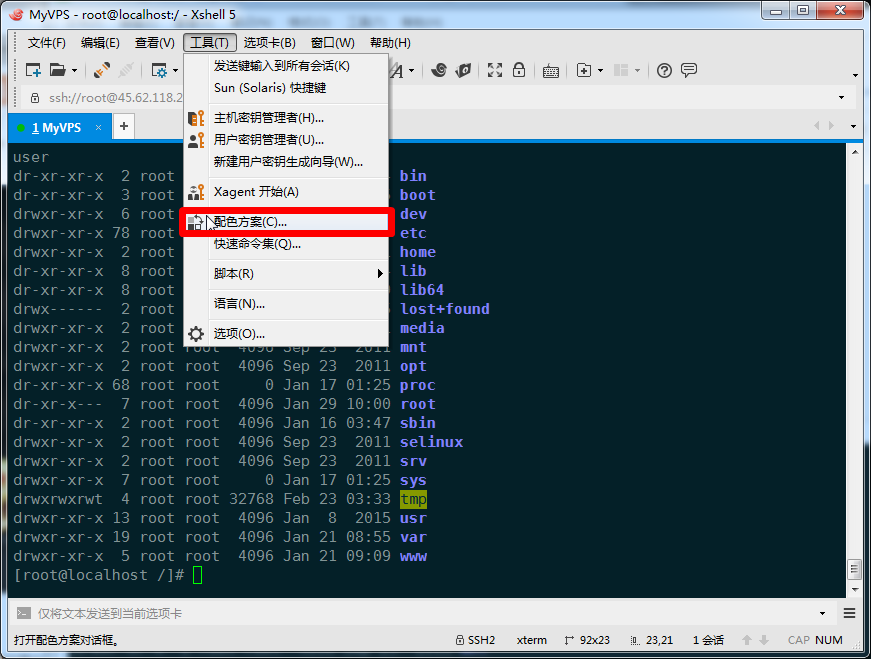This screenshot has width=871, height=659.
Task: Open the 文件(F) menu
Action: [47, 43]
